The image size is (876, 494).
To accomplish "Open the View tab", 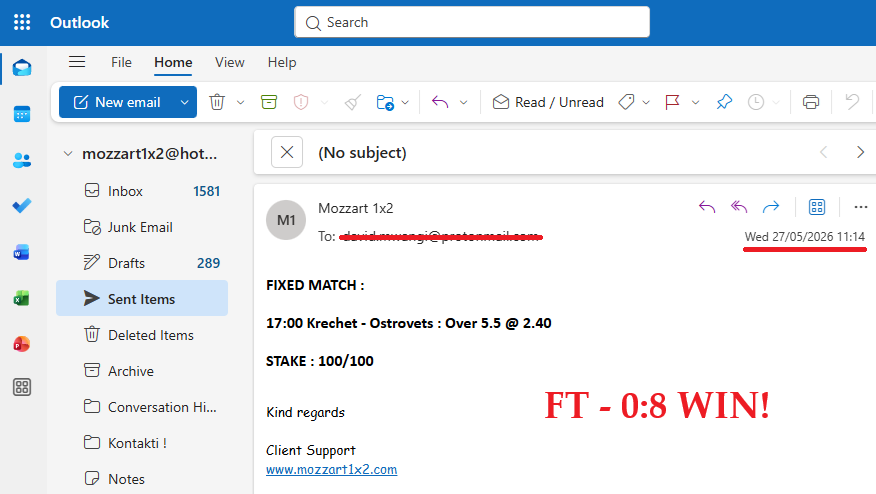I will coord(230,62).
